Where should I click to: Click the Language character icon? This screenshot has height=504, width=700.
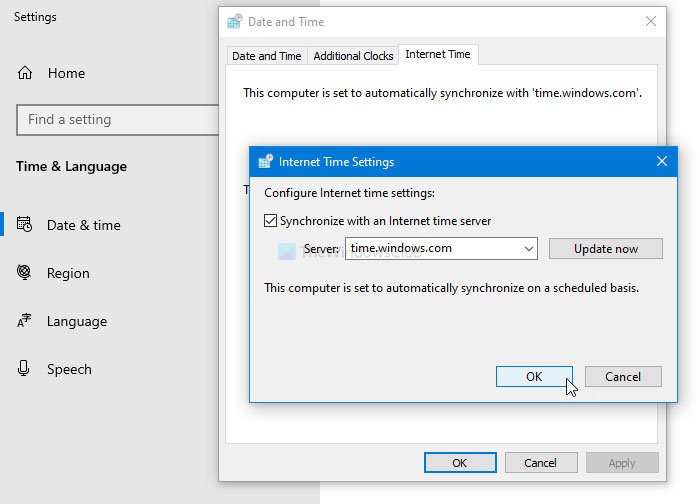(x=25, y=321)
